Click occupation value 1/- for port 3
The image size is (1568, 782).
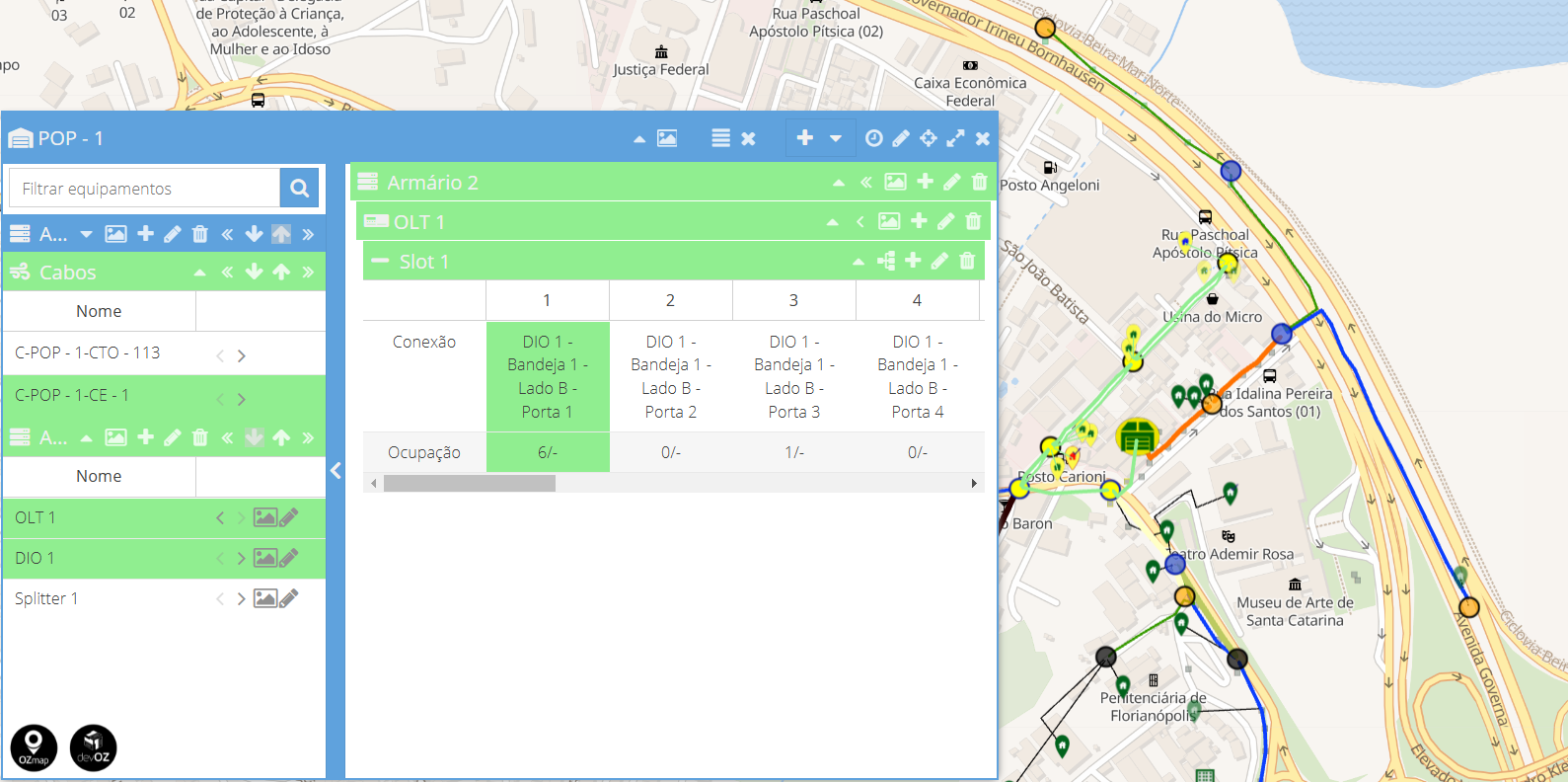[794, 452]
